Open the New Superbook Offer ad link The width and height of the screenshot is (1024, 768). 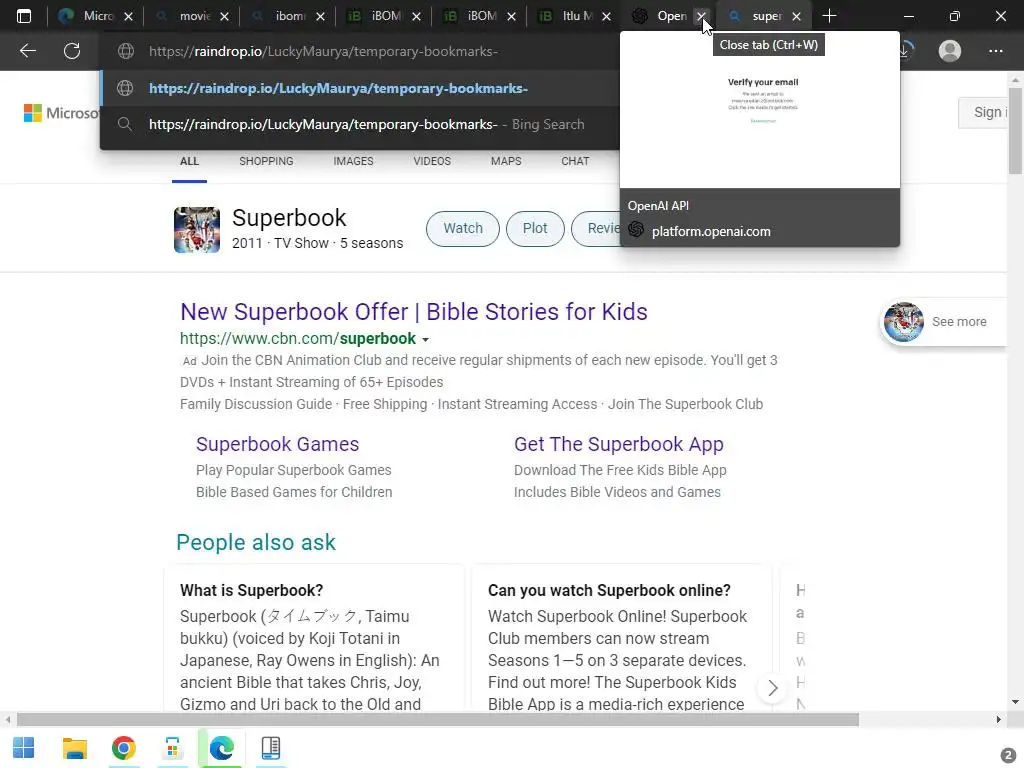tap(413, 312)
